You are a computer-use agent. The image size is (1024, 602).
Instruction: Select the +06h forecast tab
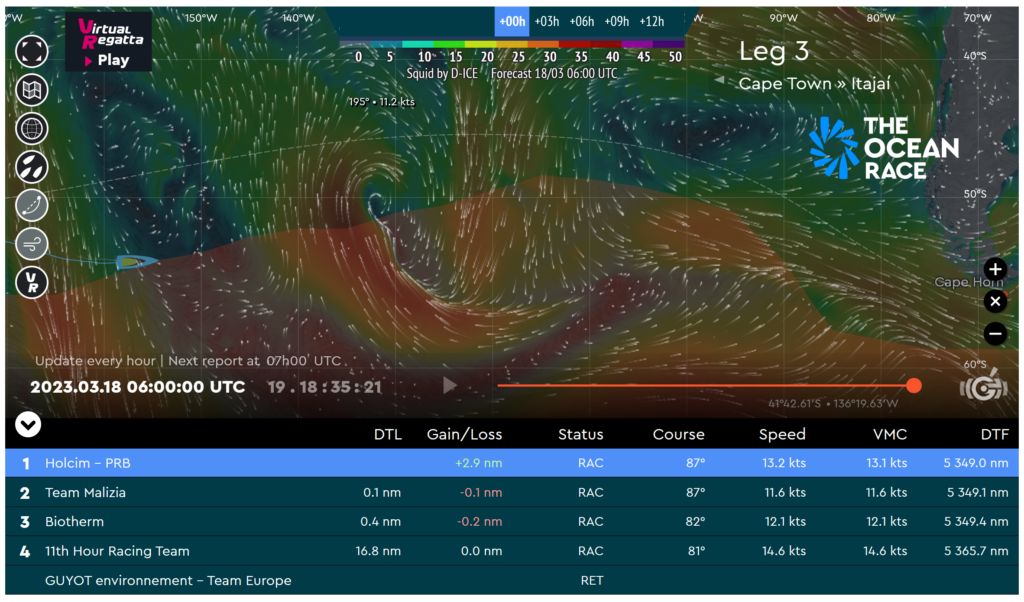581,22
